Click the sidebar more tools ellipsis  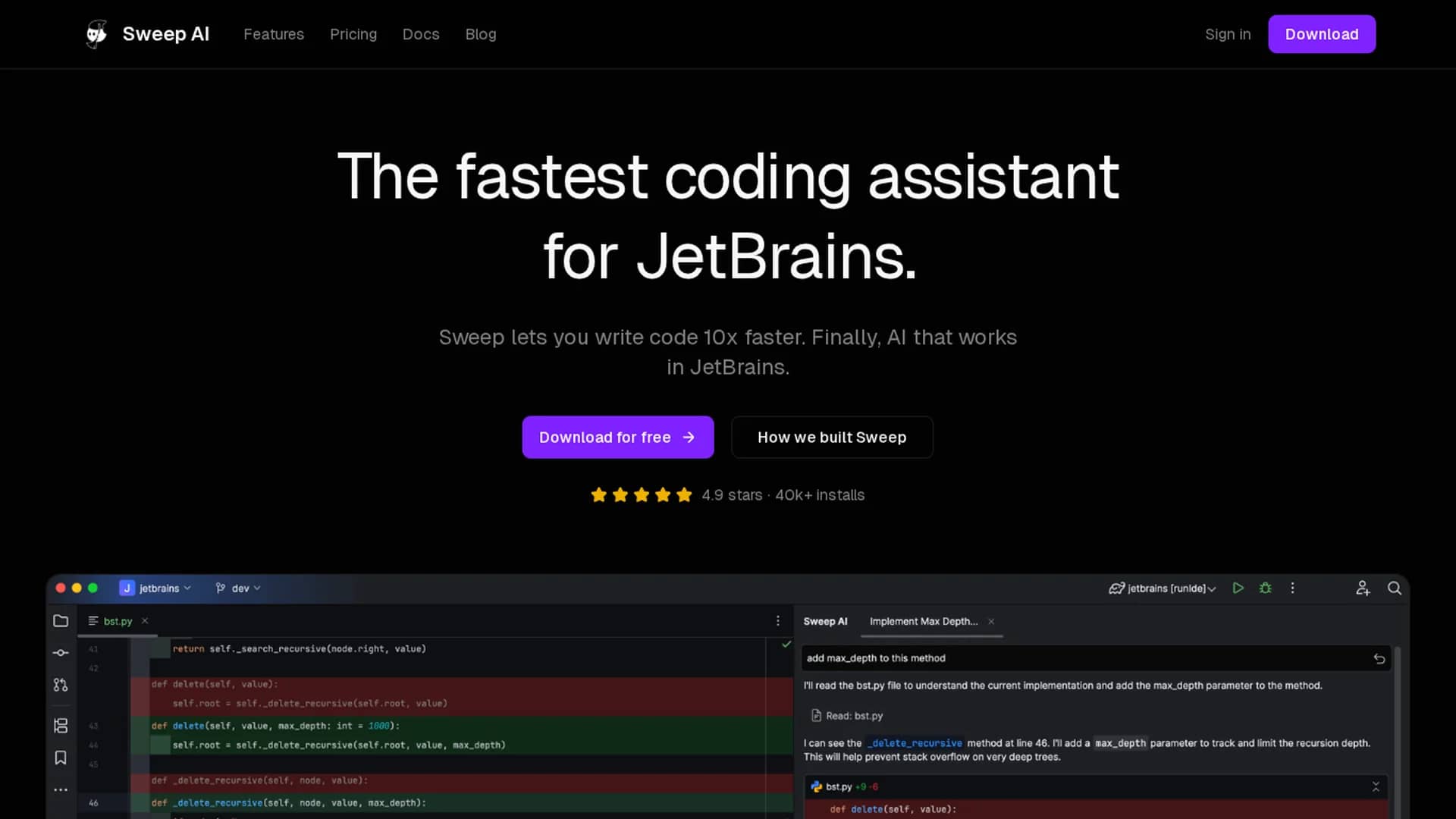61,789
